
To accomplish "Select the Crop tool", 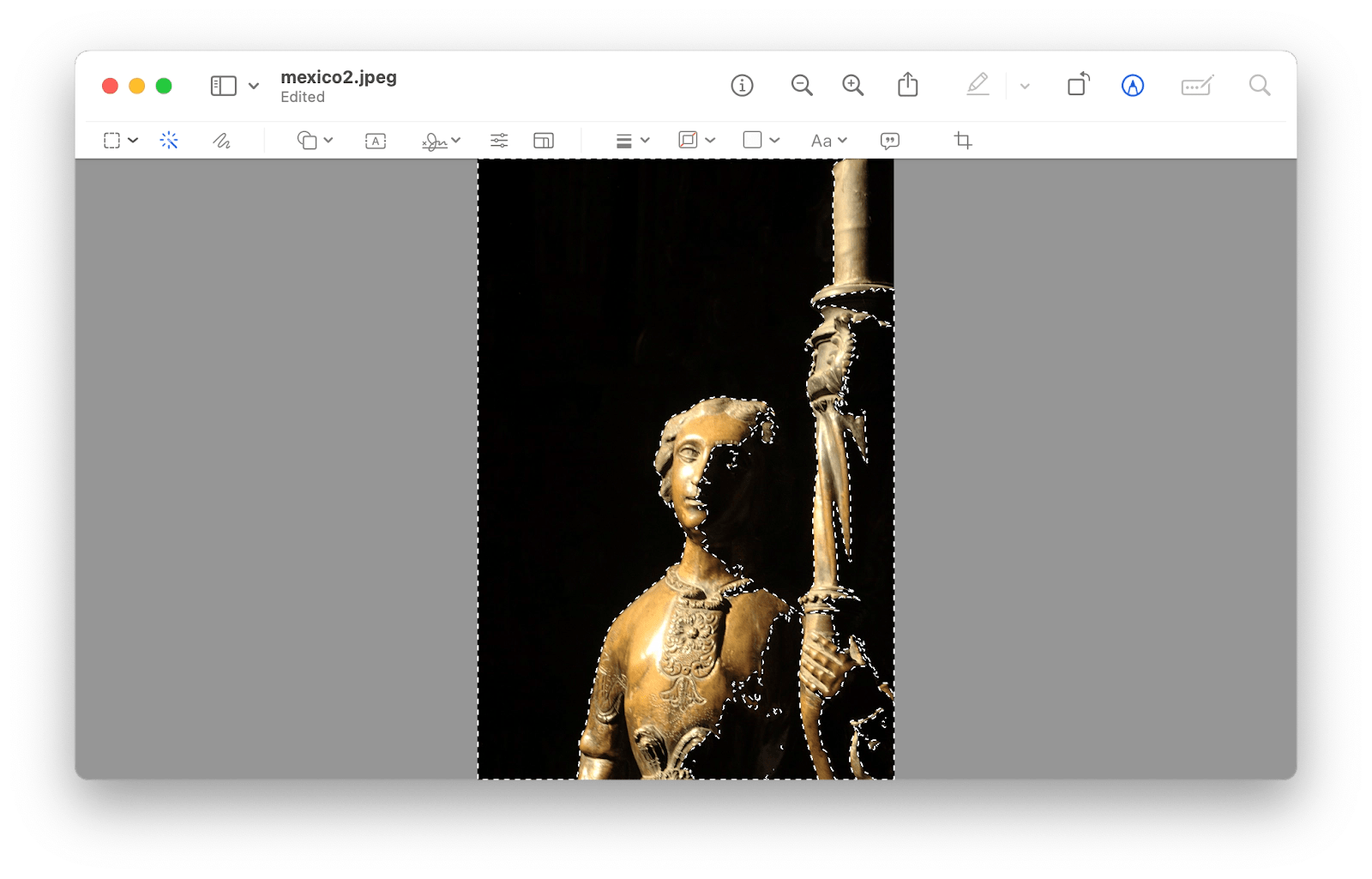I will [963, 140].
